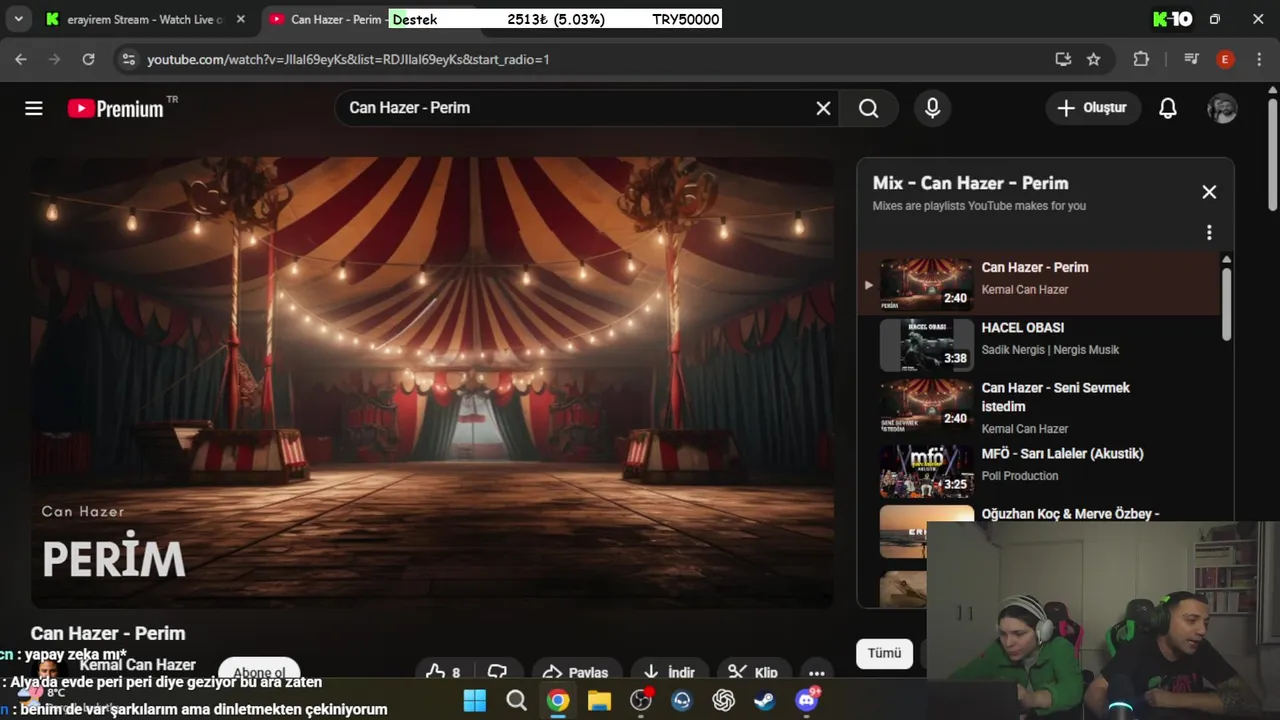The width and height of the screenshot is (1280, 720).
Task: Start voice search with the microphone
Action: tap(932, 108)
